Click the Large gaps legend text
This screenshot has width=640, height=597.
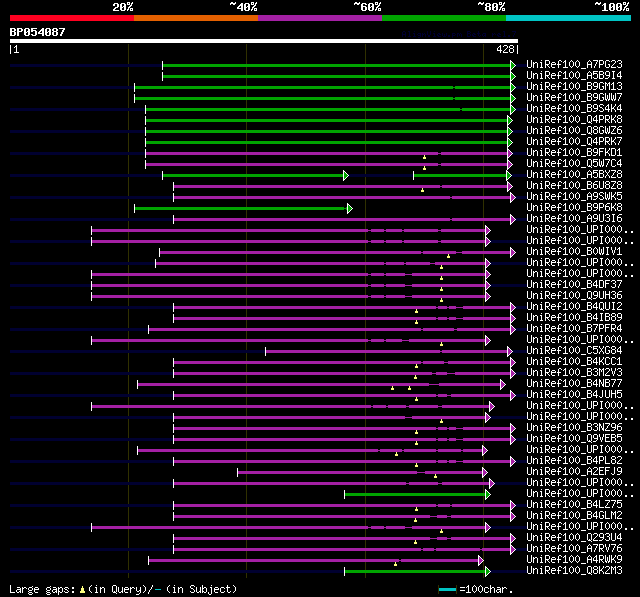click(123, 590)
